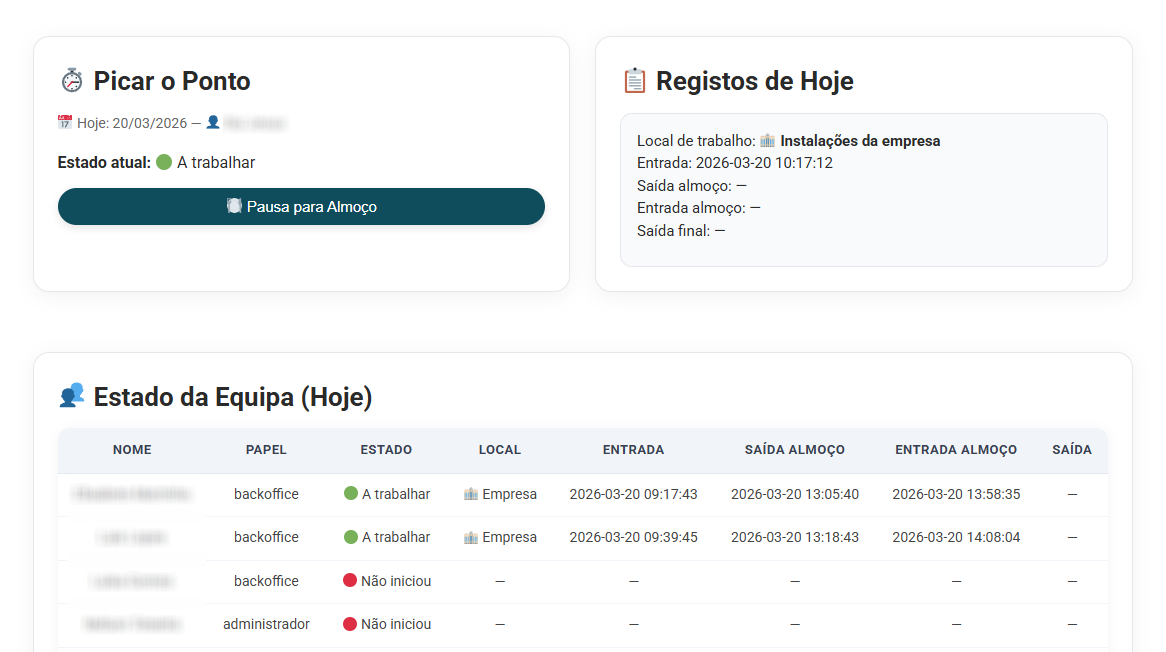Image resolution: width=1166 pixels, height=652 pixels.
Task: Click building icon before Instalações da empresa
Action: point(768,141)
